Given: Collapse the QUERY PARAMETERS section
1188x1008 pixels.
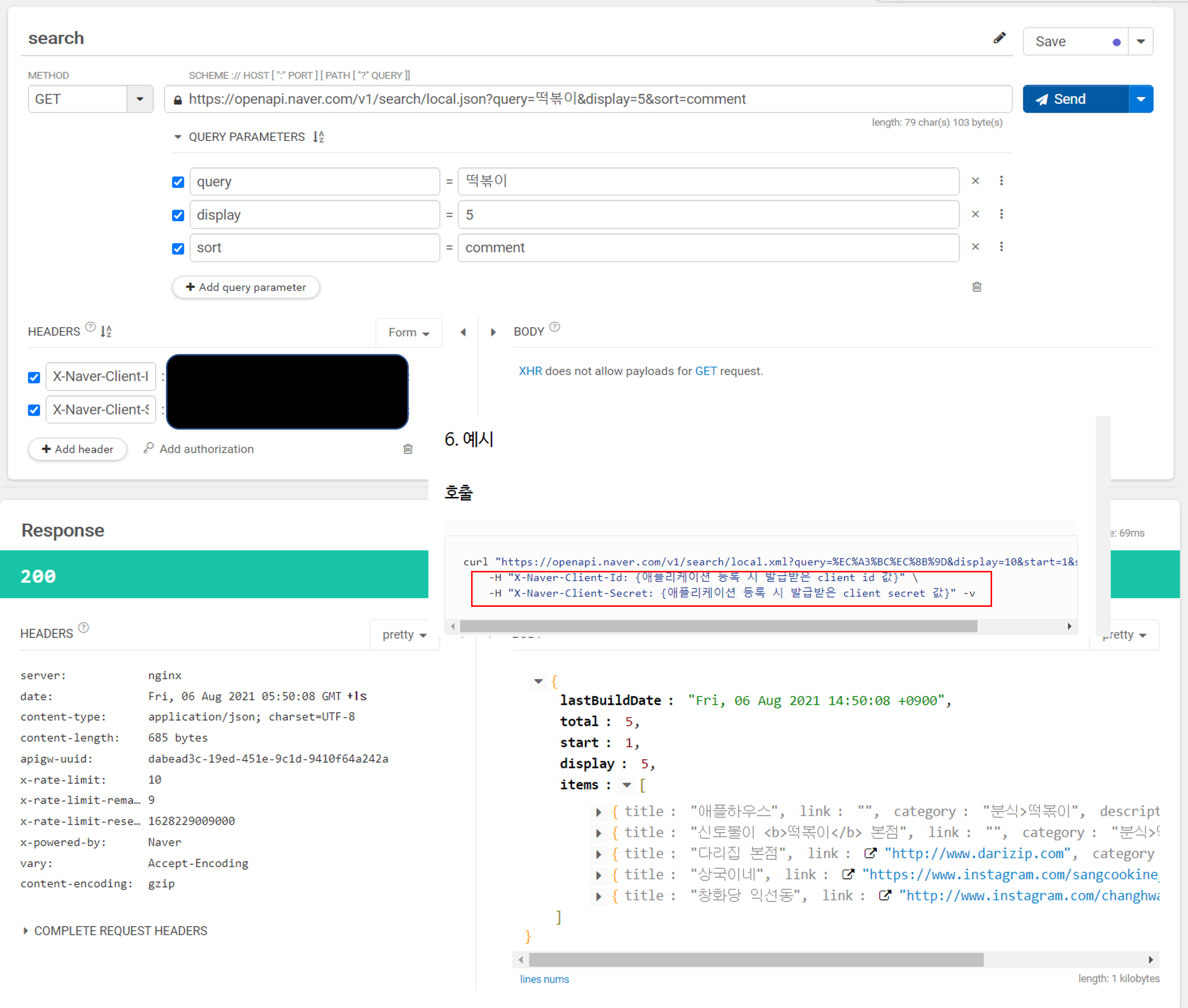Looking at the screenshot, I should click(x=178, y=137).
